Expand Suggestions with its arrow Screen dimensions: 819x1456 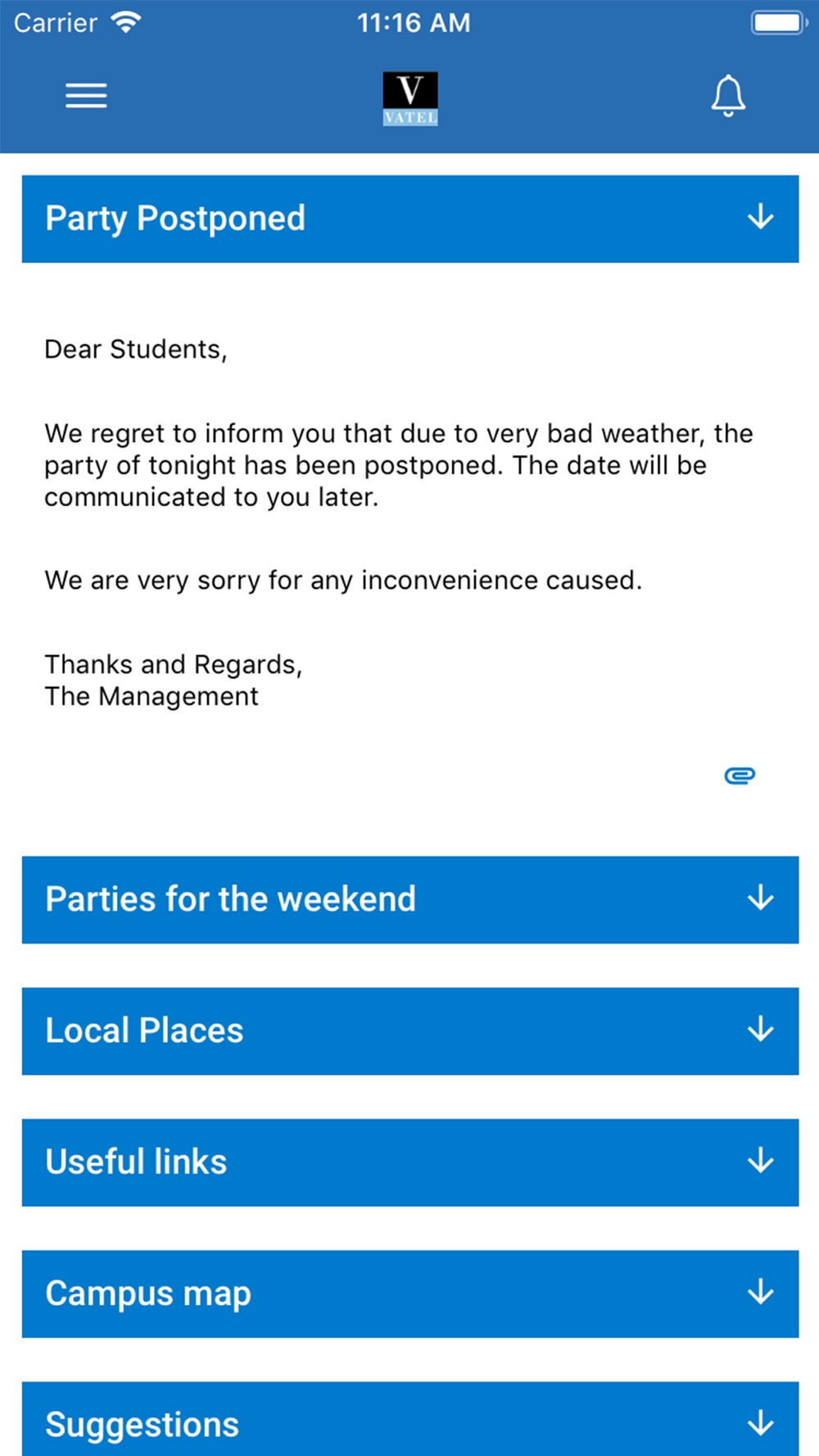click(761, 1423)
